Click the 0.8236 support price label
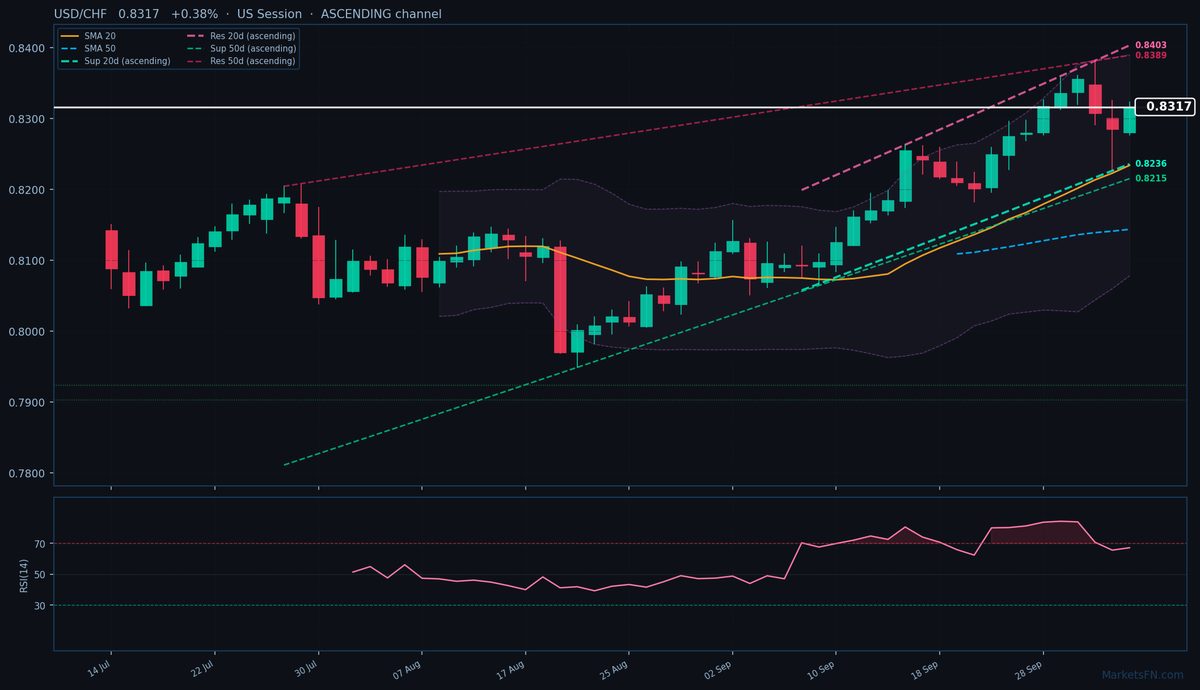The image size is (1200, 690). pyautogui.click(x=1151, y=163)
